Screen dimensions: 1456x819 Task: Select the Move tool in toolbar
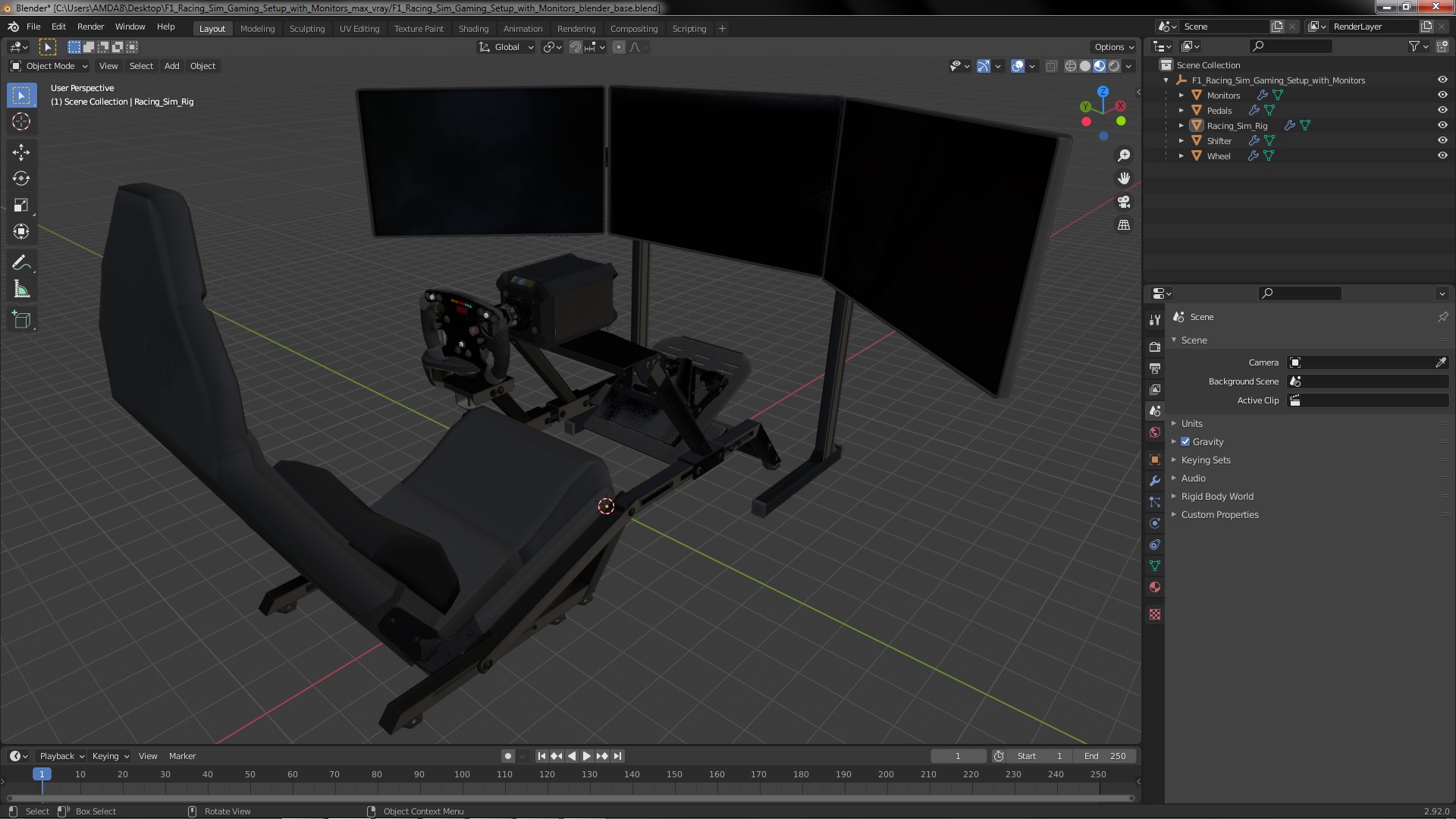coord(21,152)
